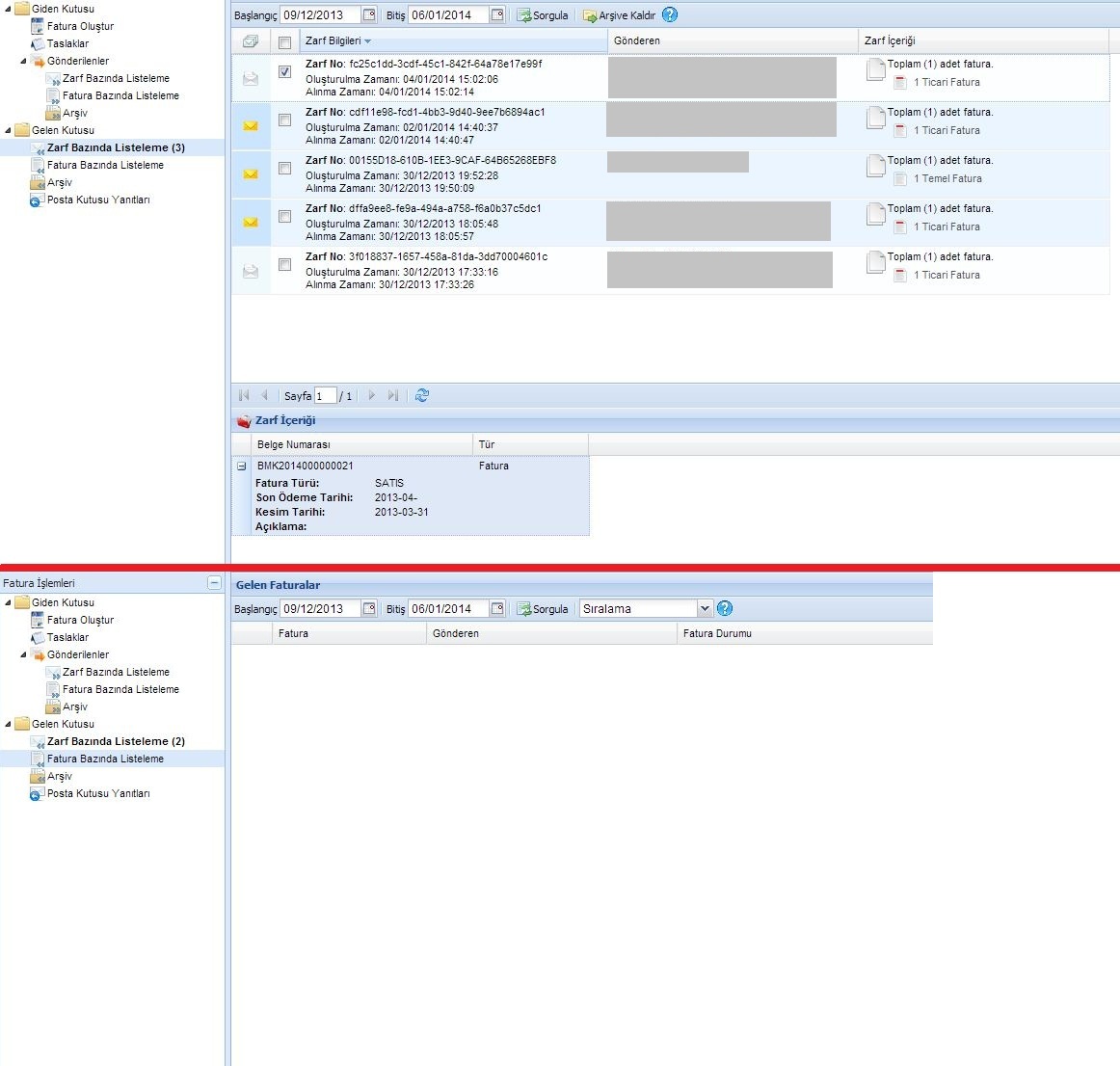Go to the previous page arrow

click(264, 395)
